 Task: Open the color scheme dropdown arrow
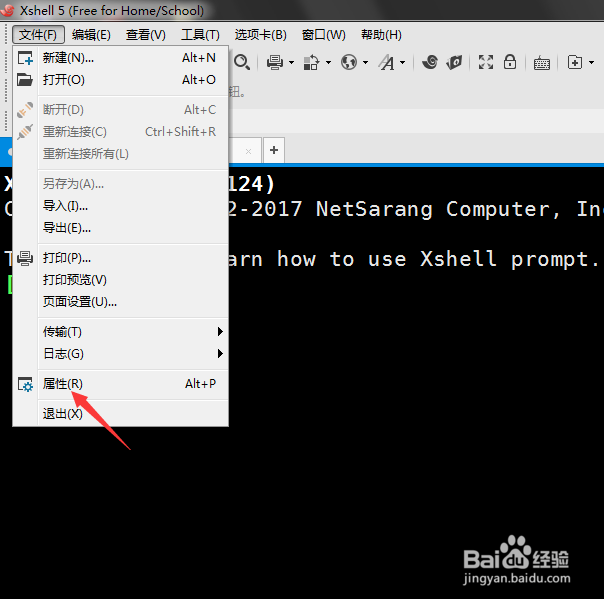[329, 62]
